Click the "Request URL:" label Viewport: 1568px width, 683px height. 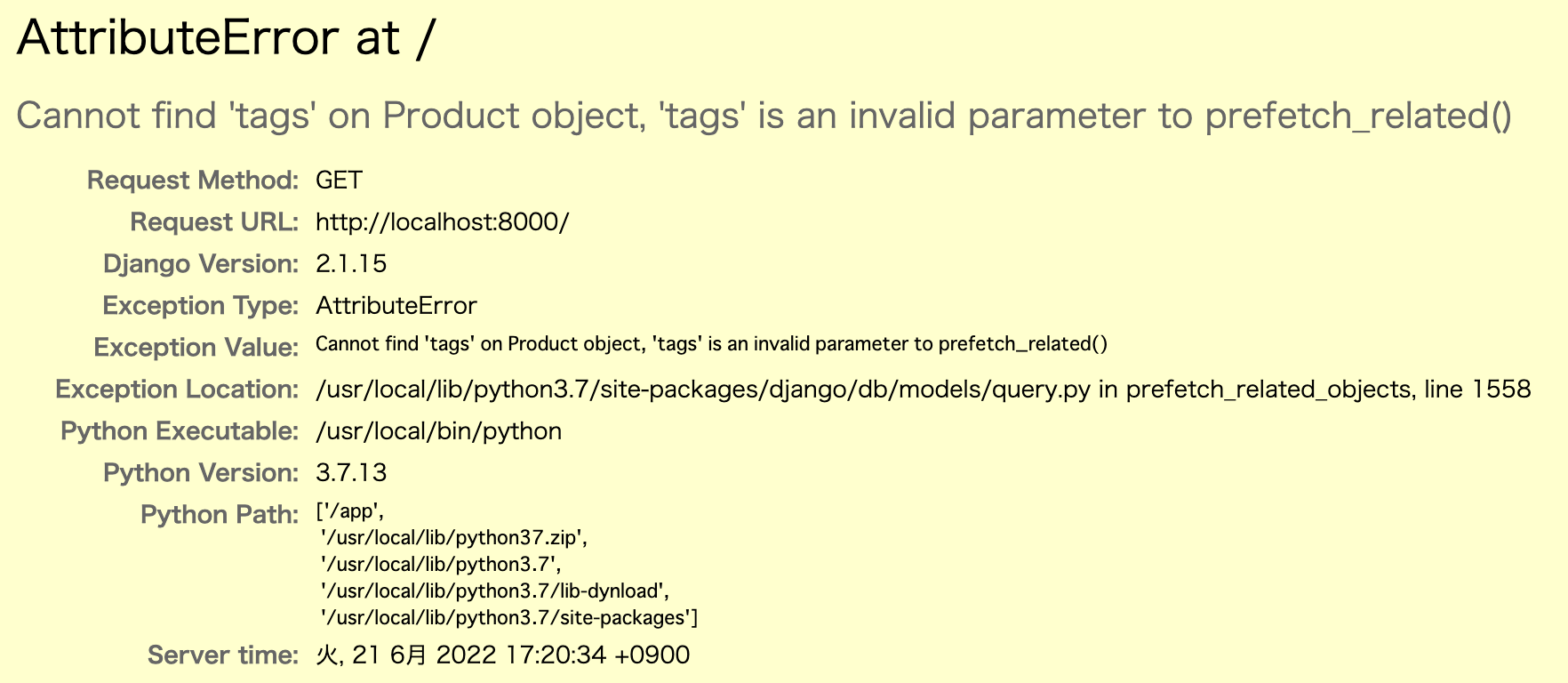tap(214, 222)
